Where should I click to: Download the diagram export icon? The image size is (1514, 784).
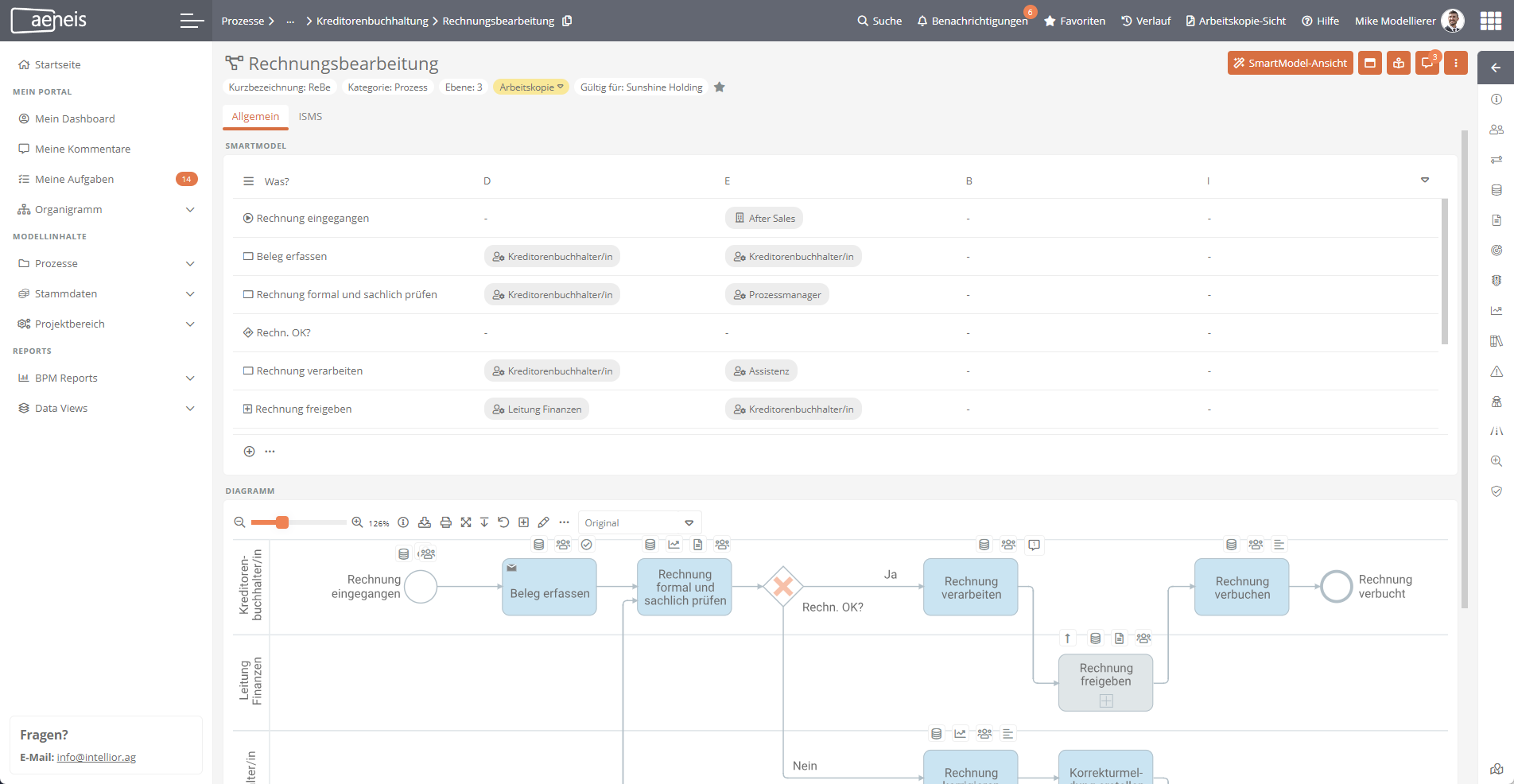click(x=425, y=522)
